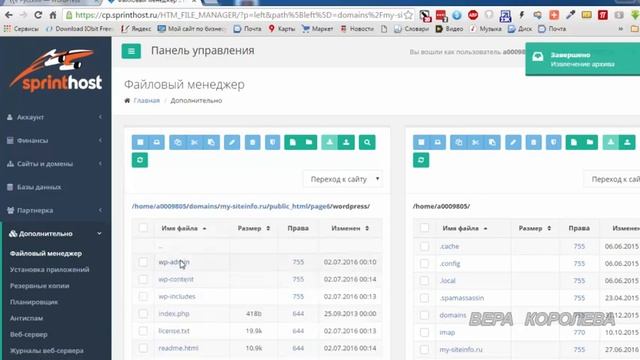This screenshot has width=640, height=360.
Task: Click the upload icon in left panel toolbar
Action: click(346, 142)
